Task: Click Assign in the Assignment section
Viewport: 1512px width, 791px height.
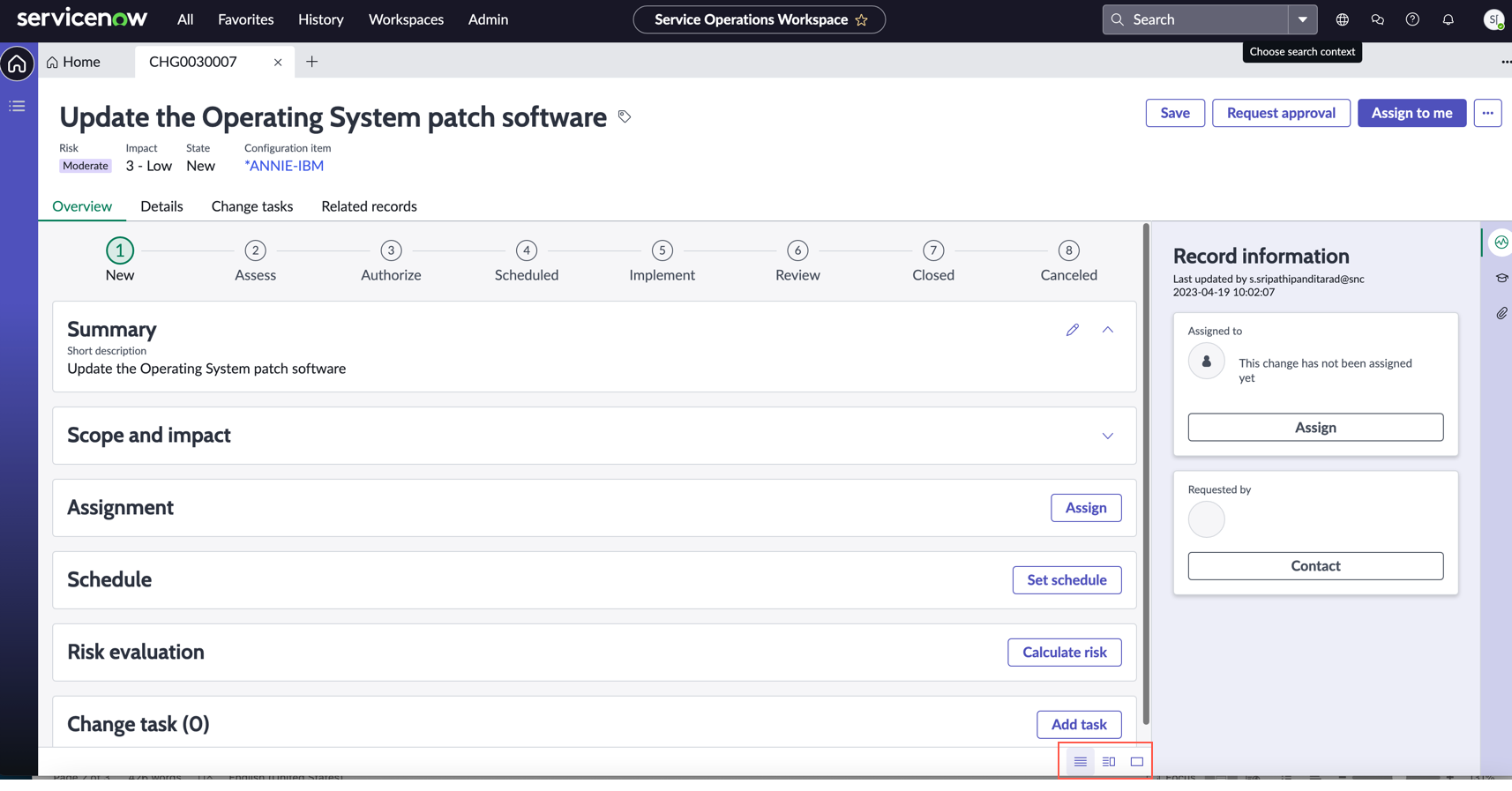Action: coord(1086,508)
